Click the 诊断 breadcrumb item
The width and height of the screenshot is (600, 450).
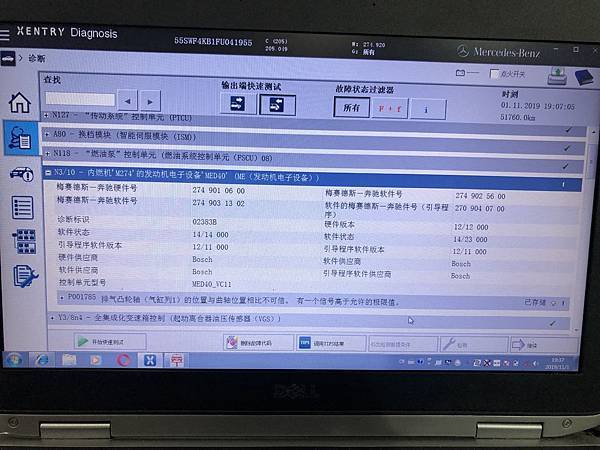37,59
